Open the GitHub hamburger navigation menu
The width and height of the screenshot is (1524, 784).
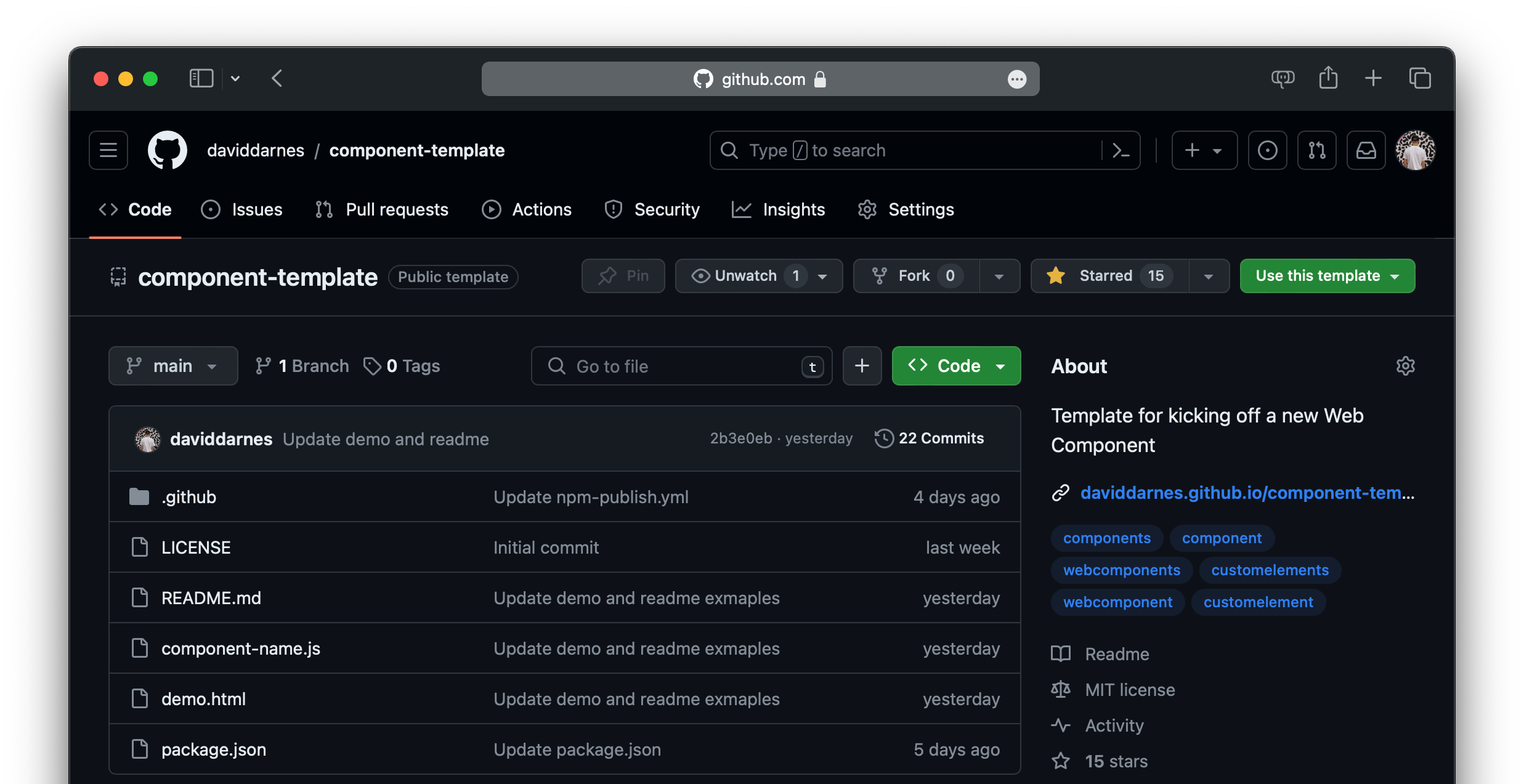tap(108, 150)
